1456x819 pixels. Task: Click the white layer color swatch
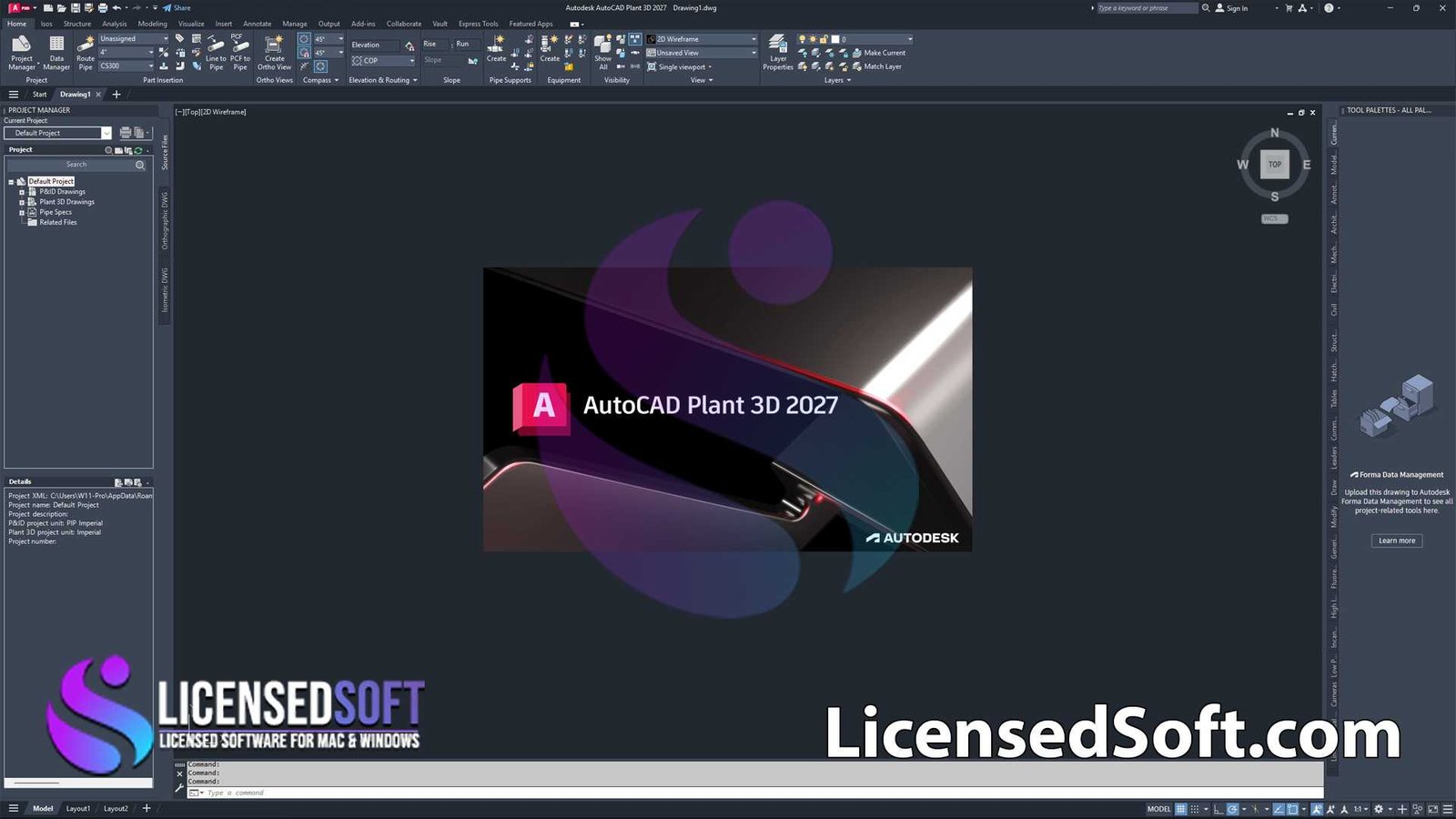tap(835, 39)
